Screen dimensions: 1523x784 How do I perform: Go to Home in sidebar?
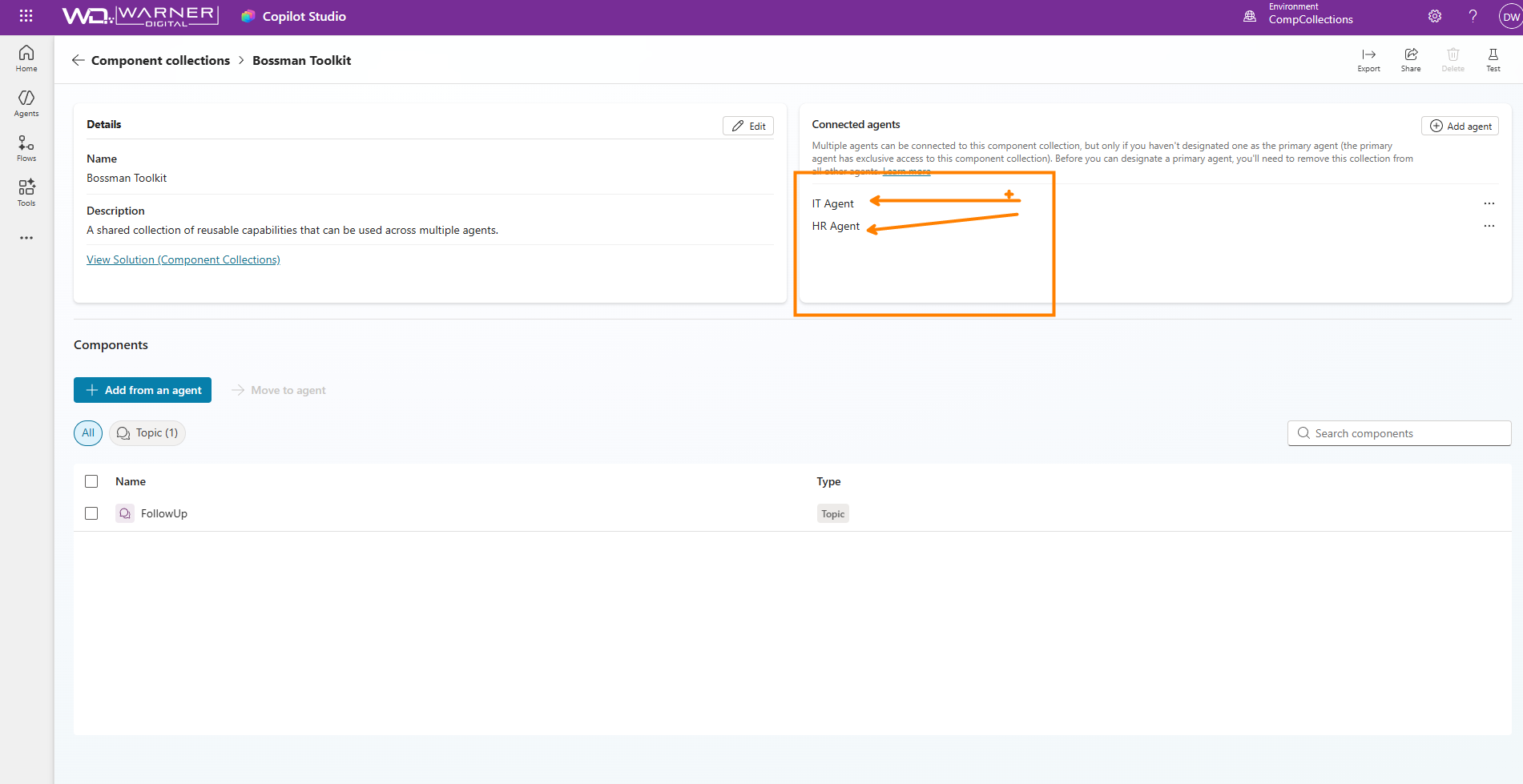click(26, 58)
